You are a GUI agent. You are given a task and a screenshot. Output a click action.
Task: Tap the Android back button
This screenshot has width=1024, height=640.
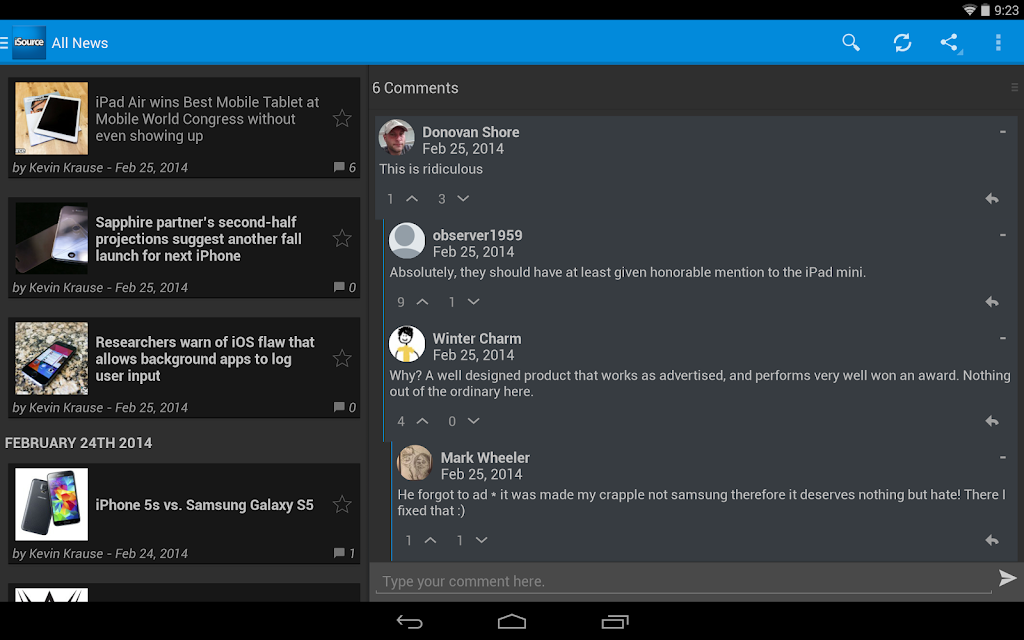(x=409, y=622)
